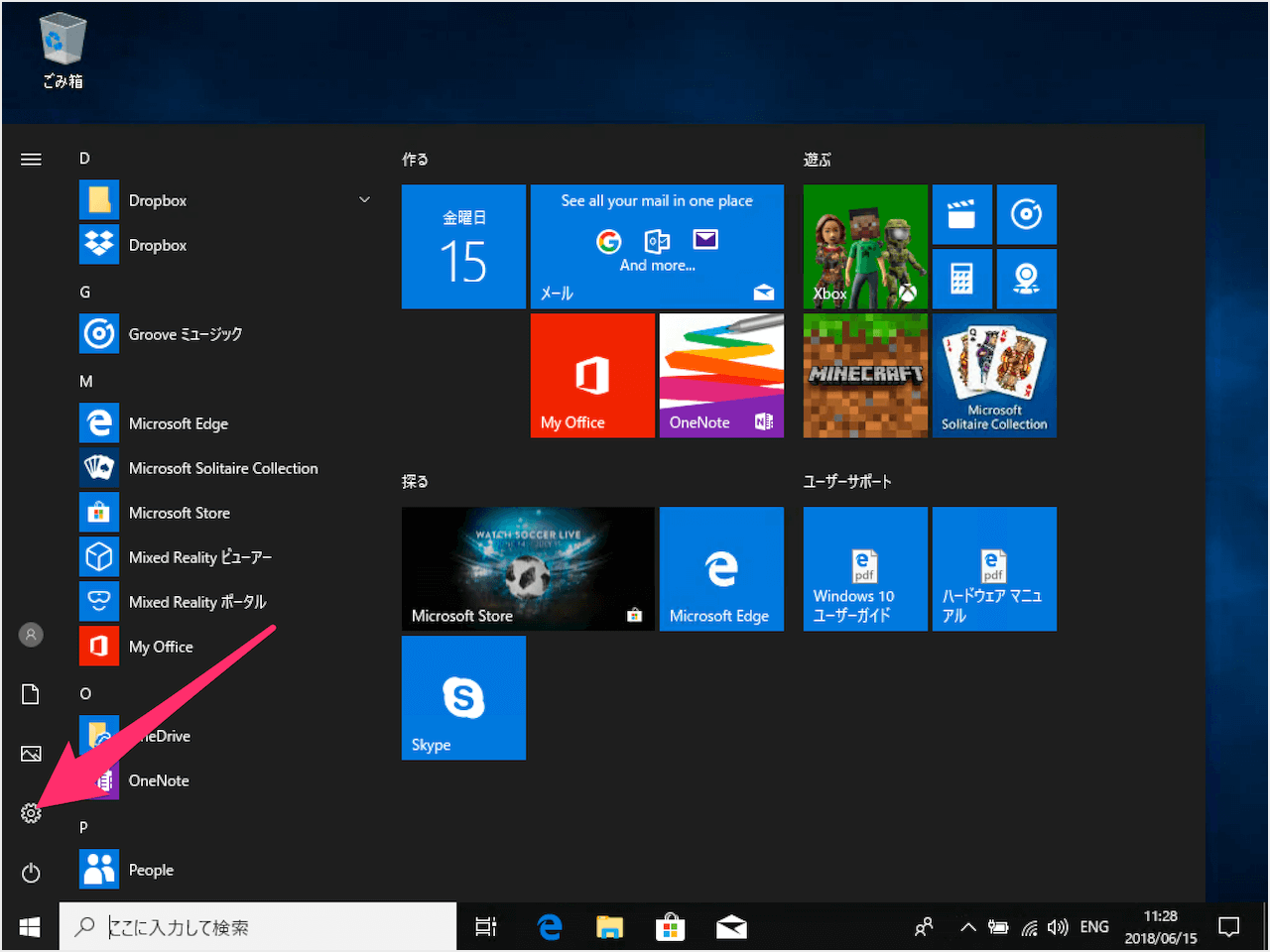This screenshot has width=1270, height=952.
Task: Open the Movies & TV clapperboard tile
Action: click(x=962, y=214)
